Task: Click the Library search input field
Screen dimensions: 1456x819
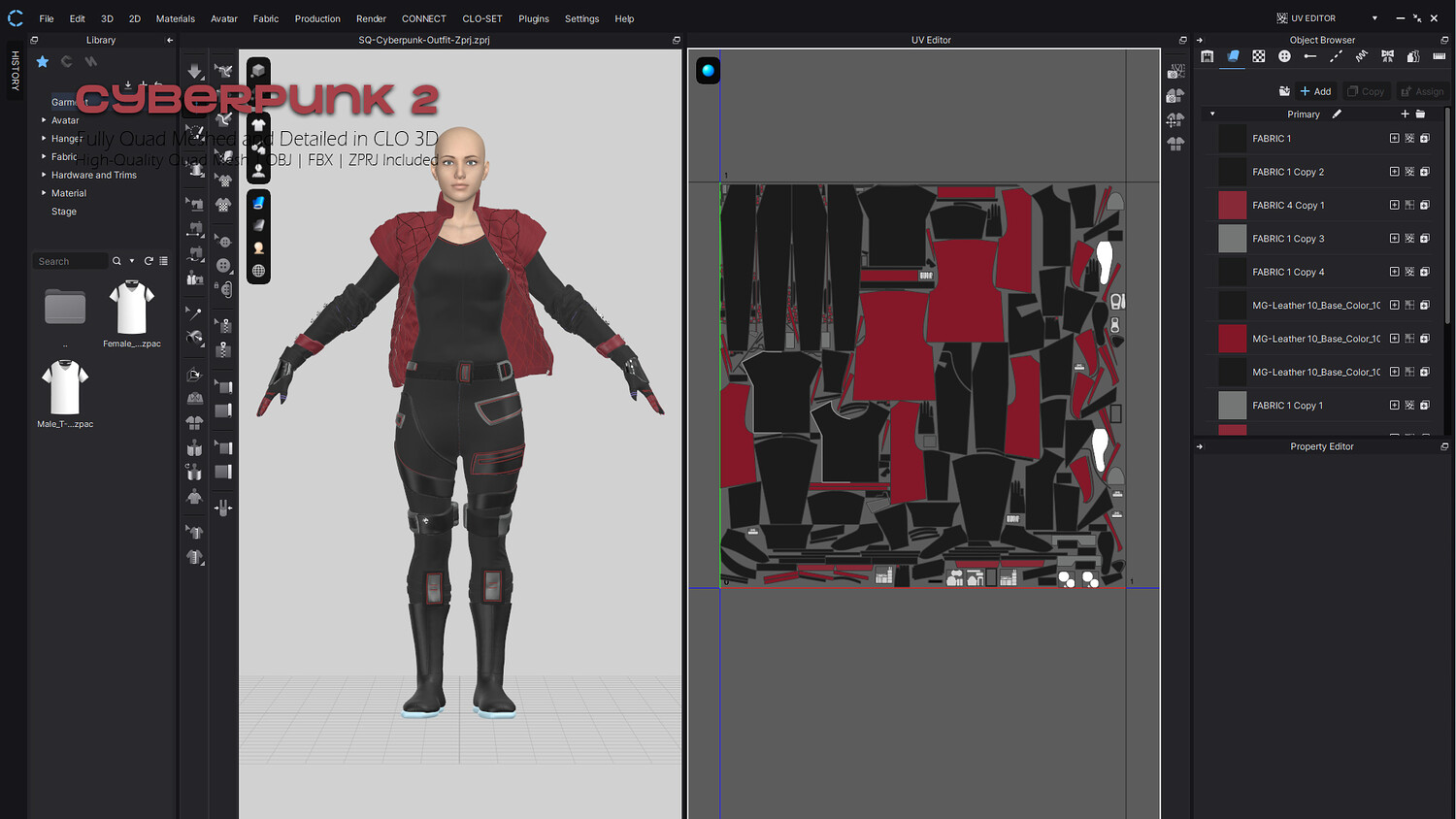Action: coord(70,261)
